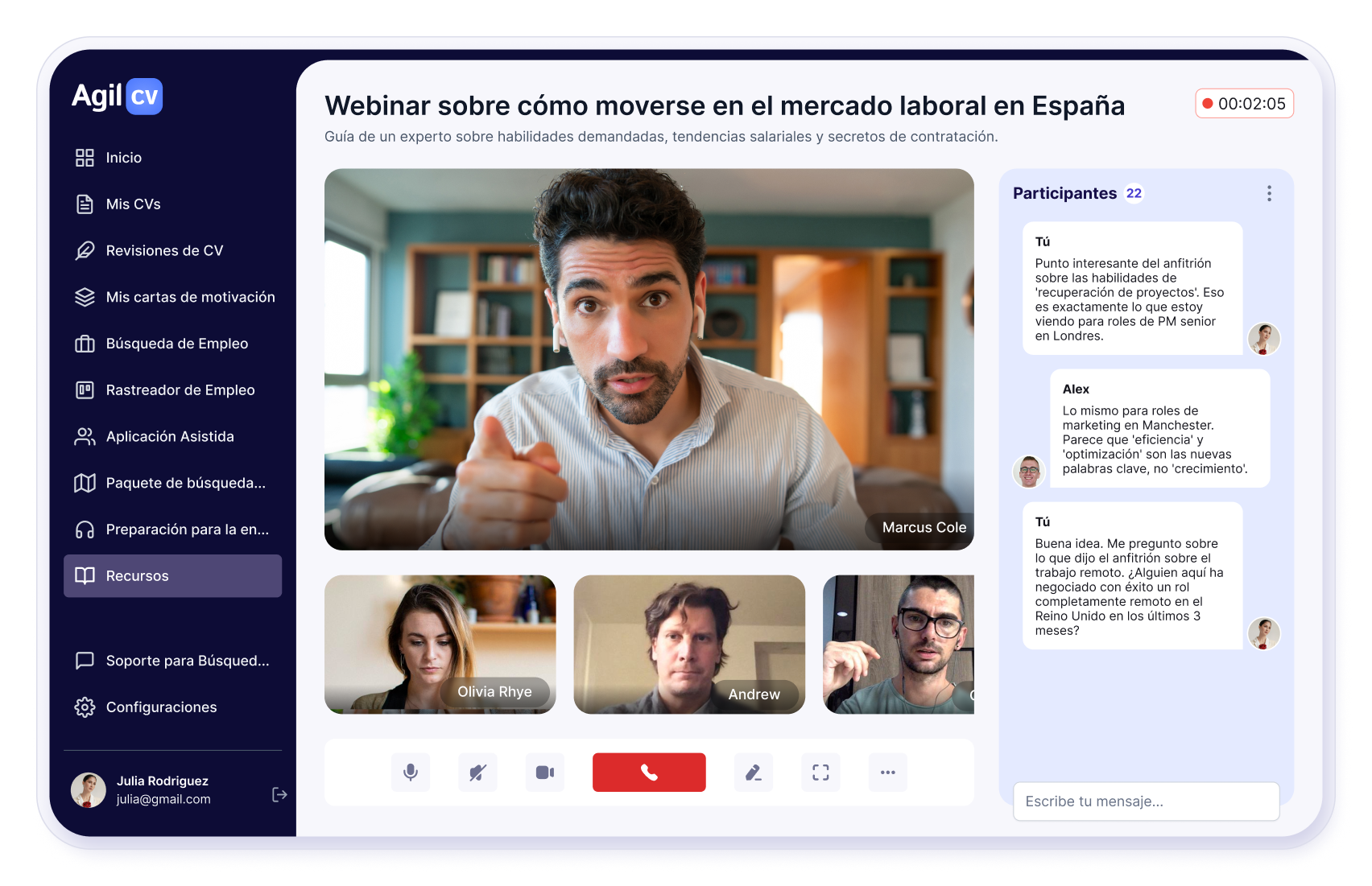Unmute the microphone in the call controls
1372x886 pixels.
coord(411,772)
